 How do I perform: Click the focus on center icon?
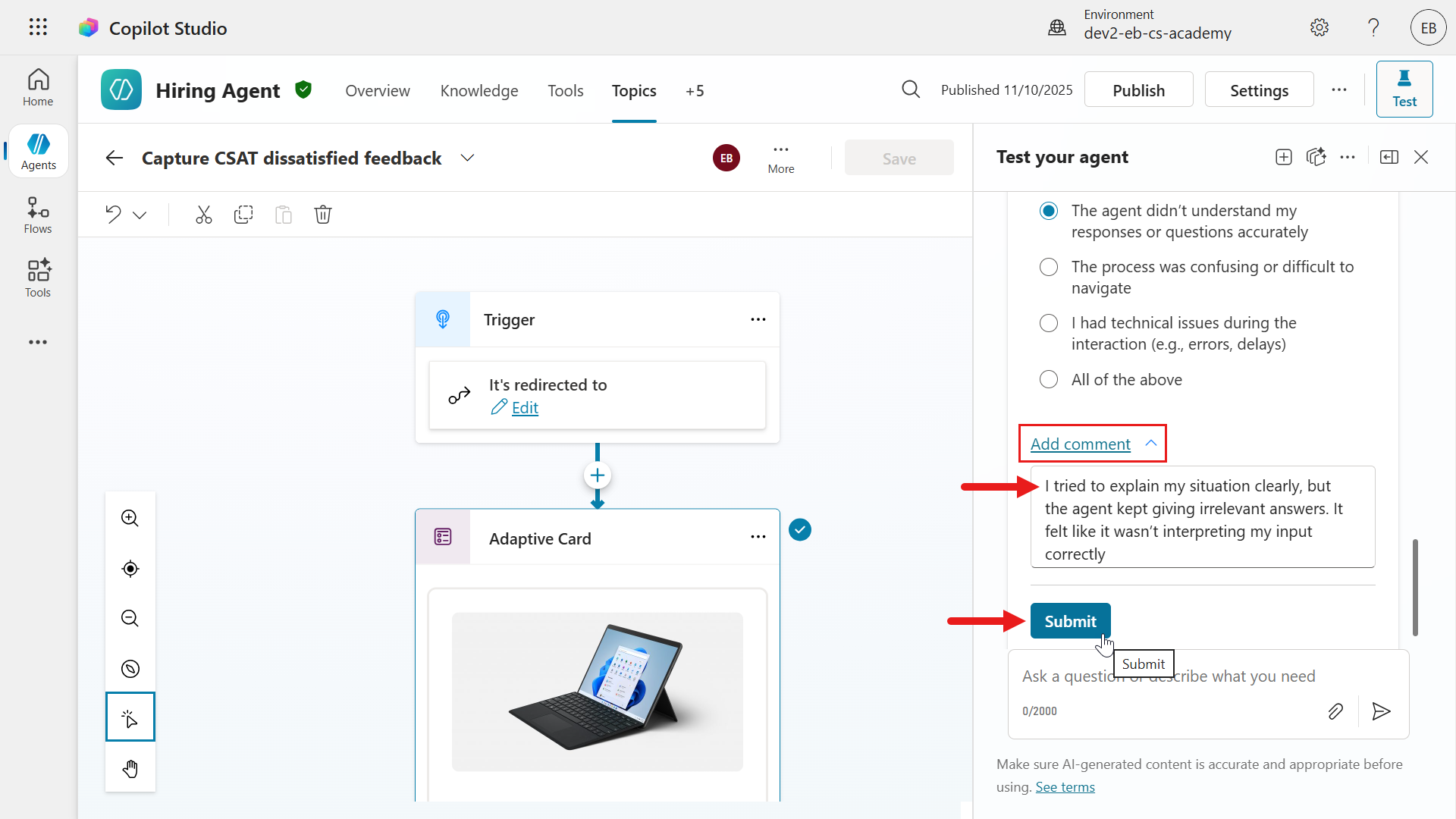(x=130, y=568)
